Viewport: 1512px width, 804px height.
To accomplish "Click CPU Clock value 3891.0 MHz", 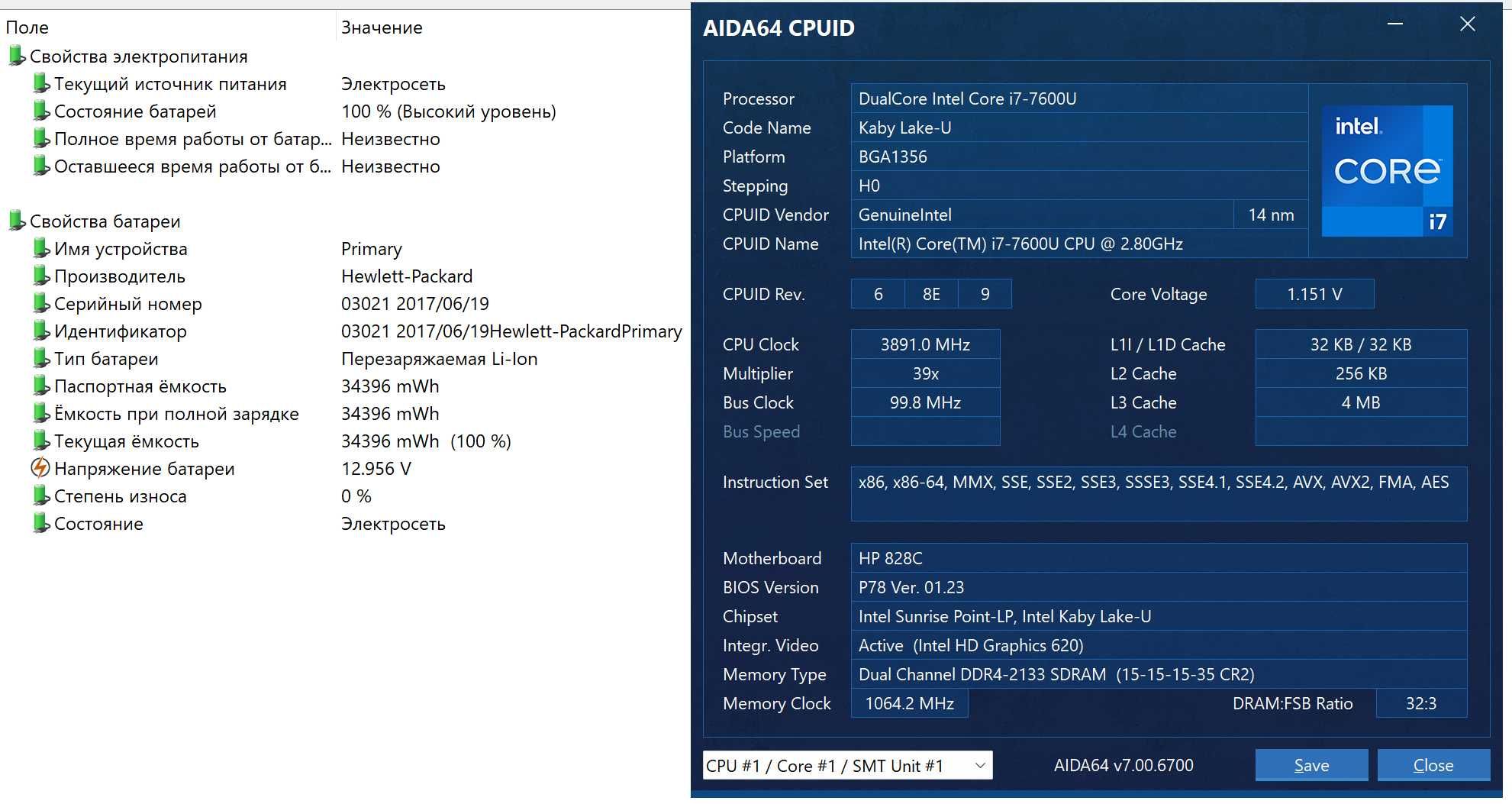I will tap(925, 344).
